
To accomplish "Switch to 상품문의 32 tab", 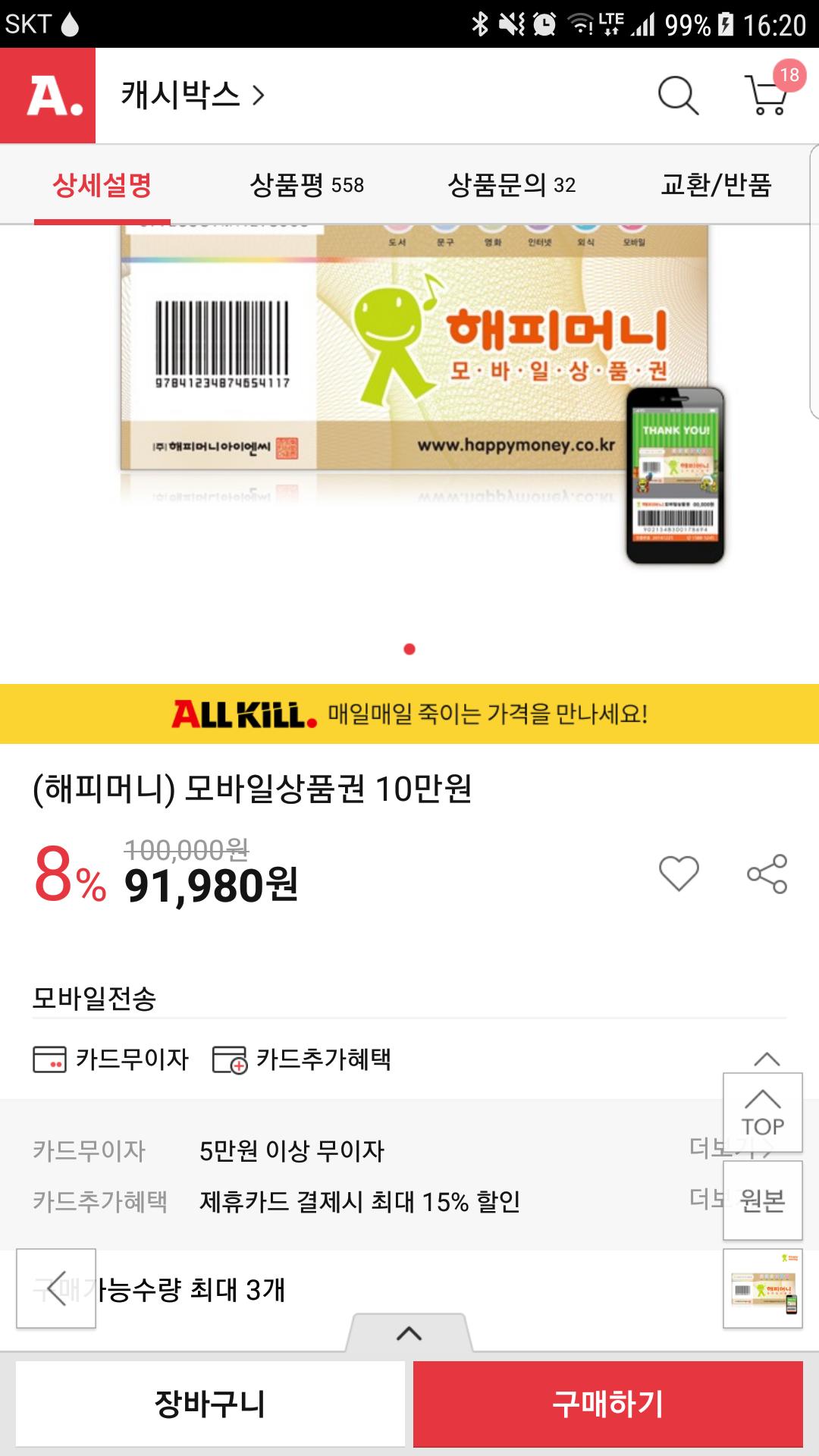I will tap(512, 185).
